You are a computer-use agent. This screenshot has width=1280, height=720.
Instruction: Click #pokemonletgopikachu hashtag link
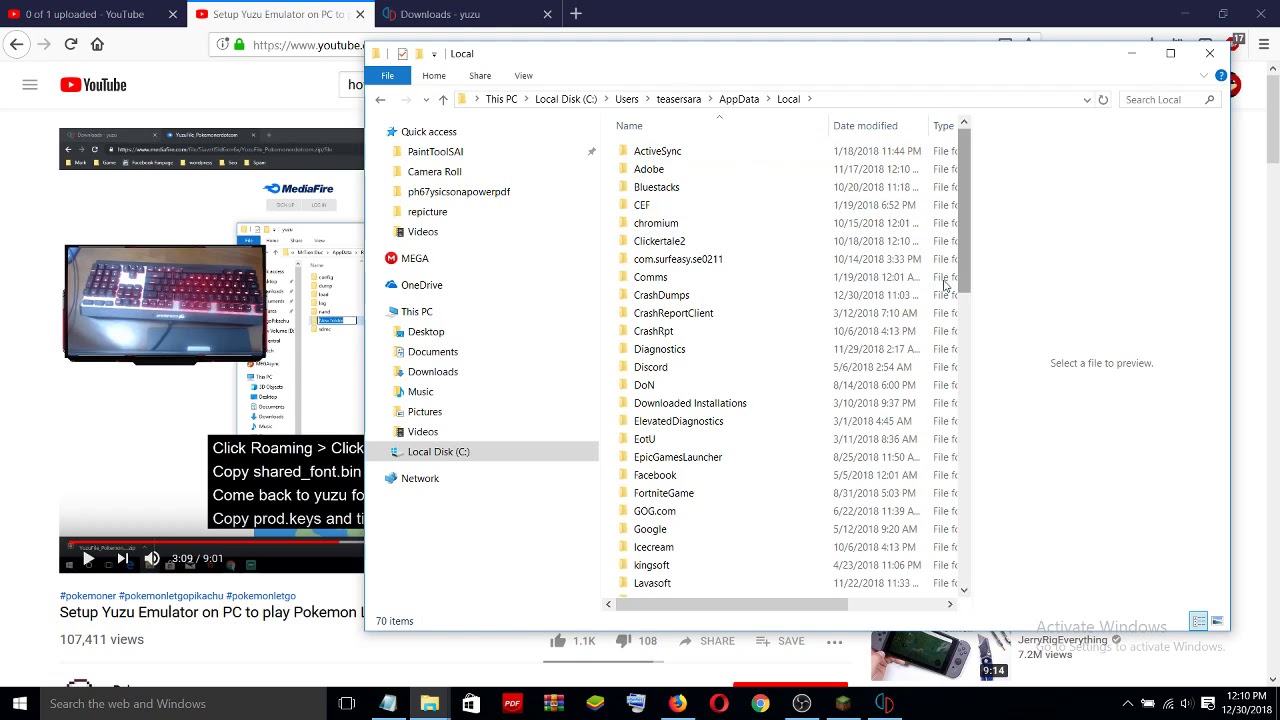172,596
